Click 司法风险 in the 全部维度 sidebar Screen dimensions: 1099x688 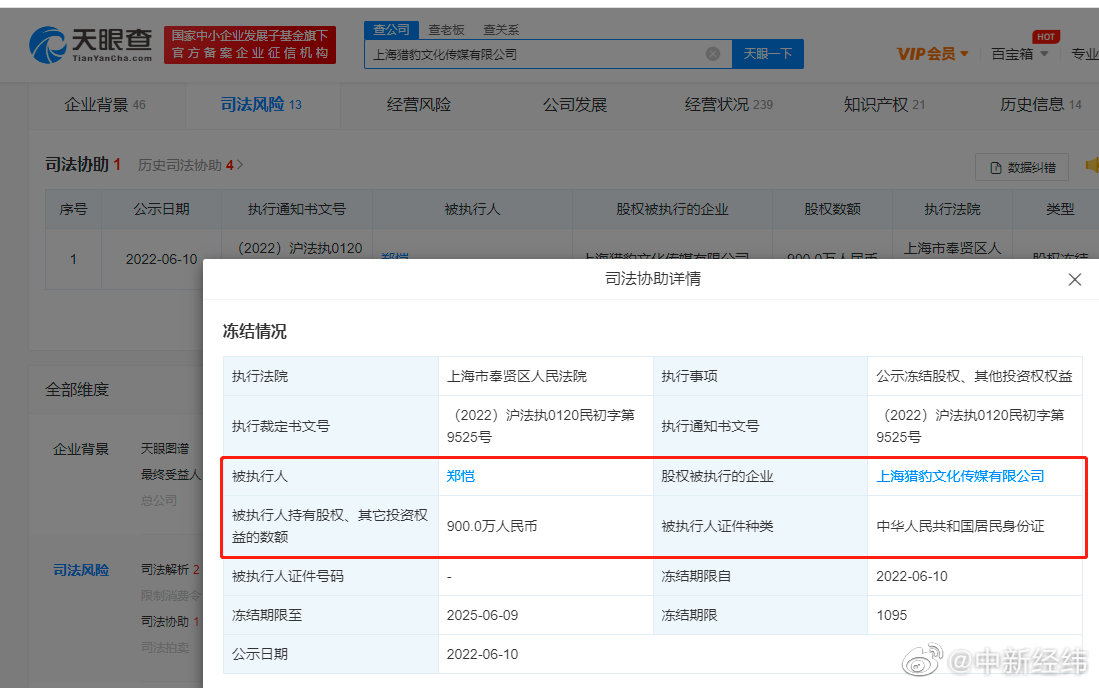click(81, 570)
